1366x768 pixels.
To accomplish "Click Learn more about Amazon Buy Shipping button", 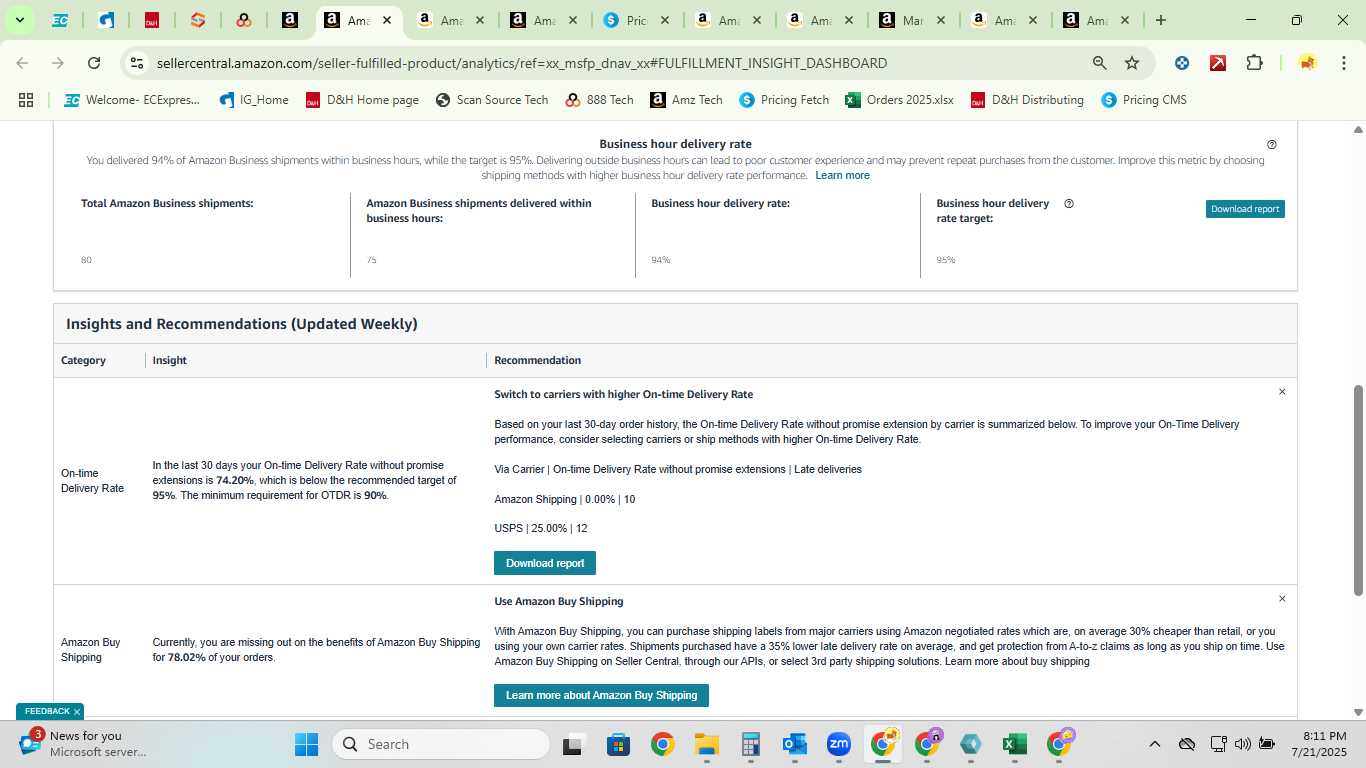I will tap(601, 695).
